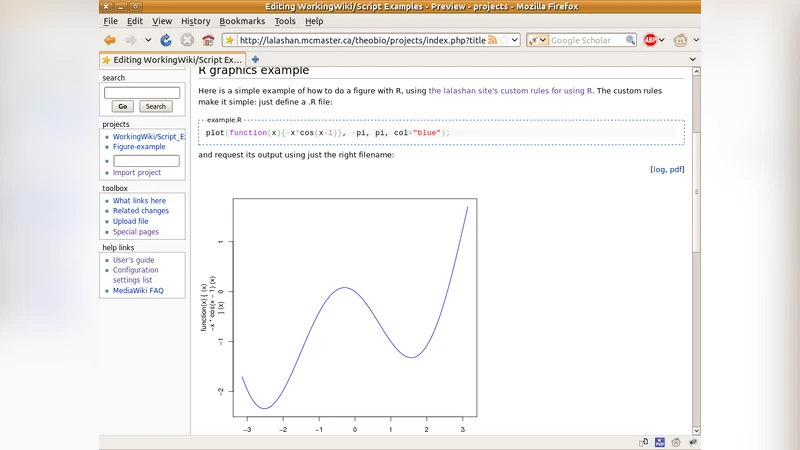Click the Go button under search

(x=122, y=107)
